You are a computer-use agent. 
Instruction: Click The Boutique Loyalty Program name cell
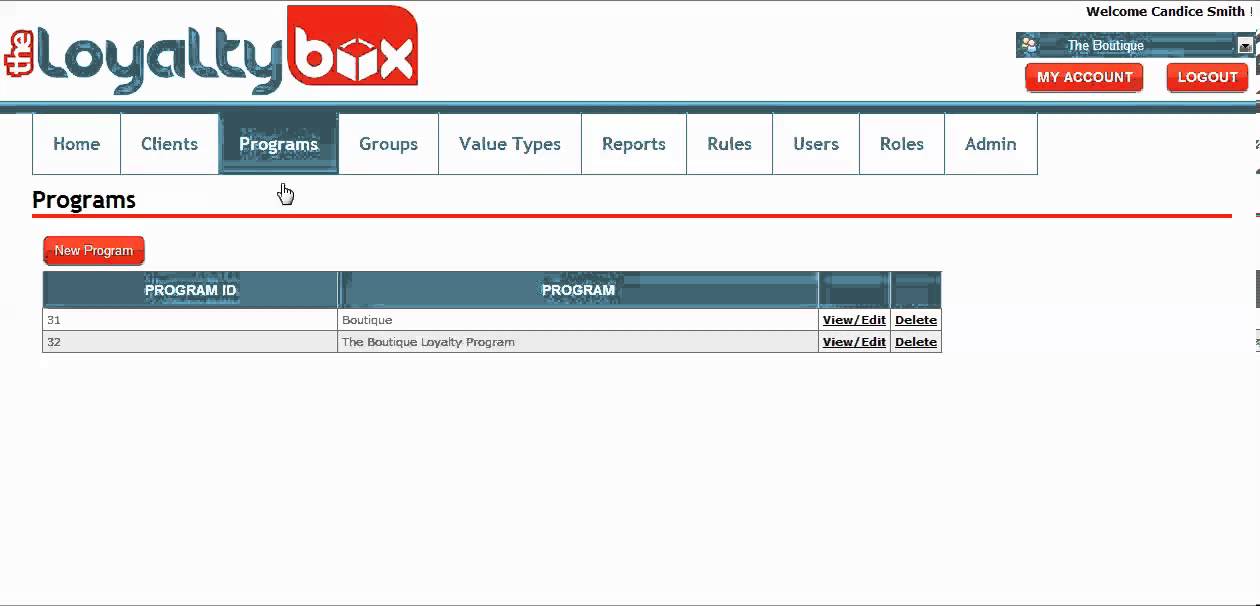point(578,342)
